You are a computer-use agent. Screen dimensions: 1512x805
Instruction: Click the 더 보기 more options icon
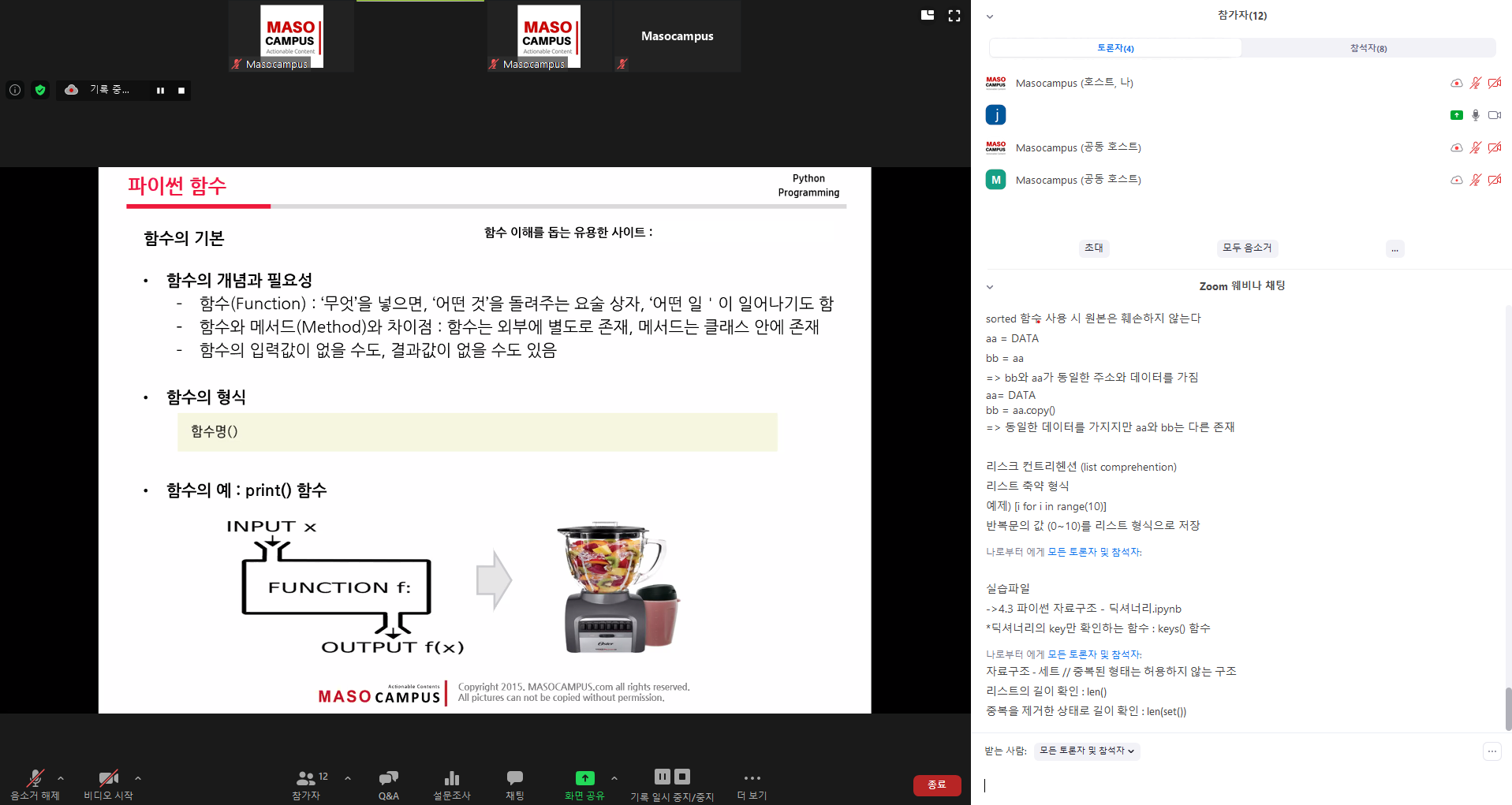pos(752,778)
